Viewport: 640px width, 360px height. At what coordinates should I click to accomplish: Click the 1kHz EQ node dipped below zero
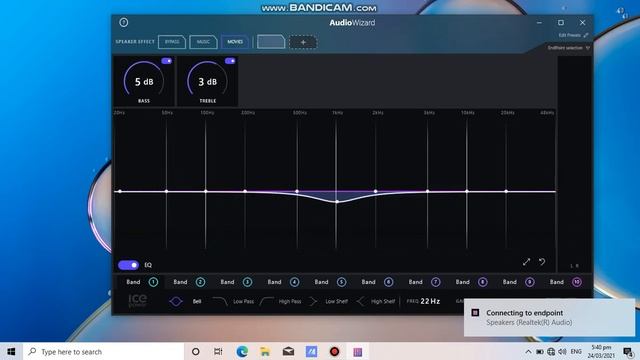337,202
